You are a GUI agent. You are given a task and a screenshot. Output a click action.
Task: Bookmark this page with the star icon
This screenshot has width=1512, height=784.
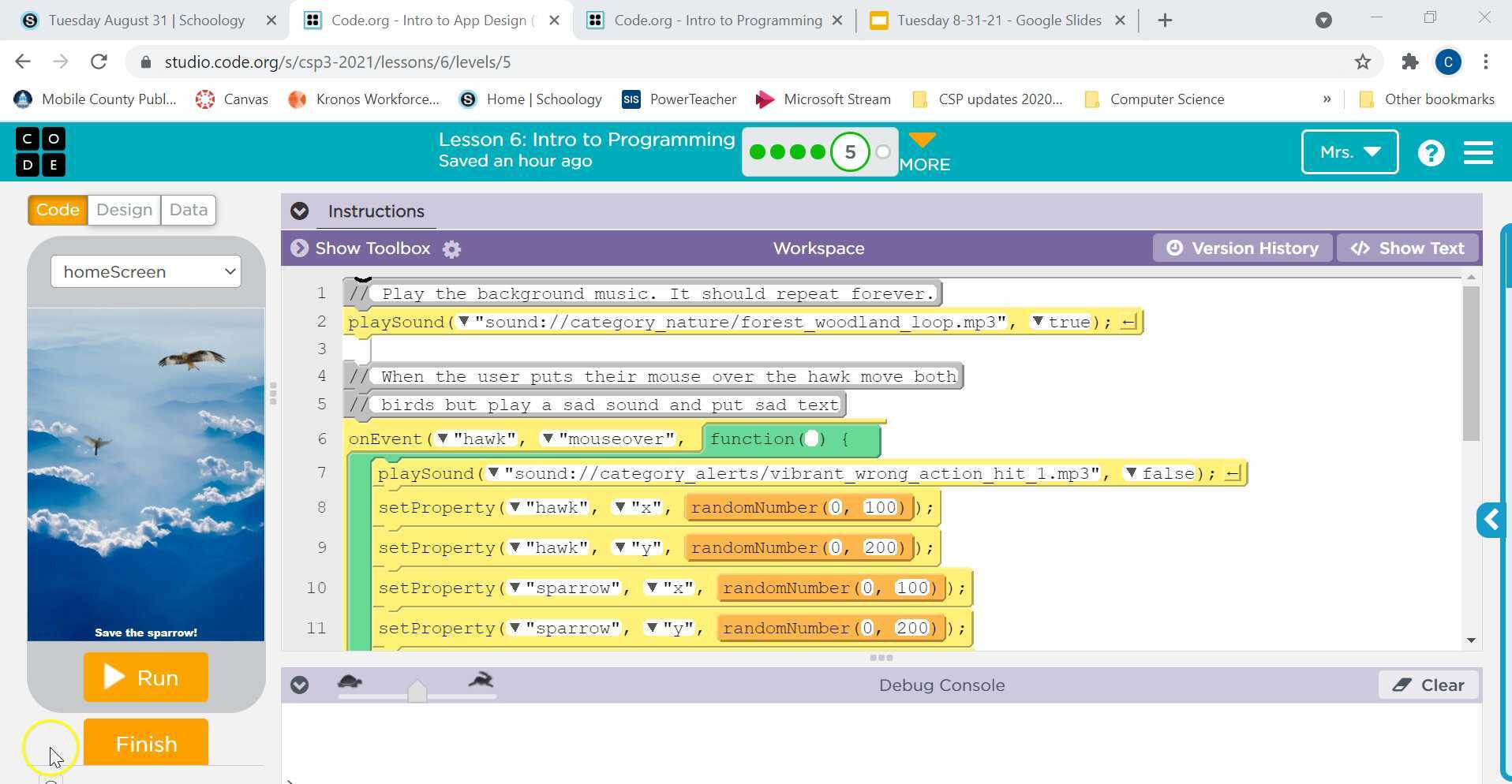tap(1362, 62)
